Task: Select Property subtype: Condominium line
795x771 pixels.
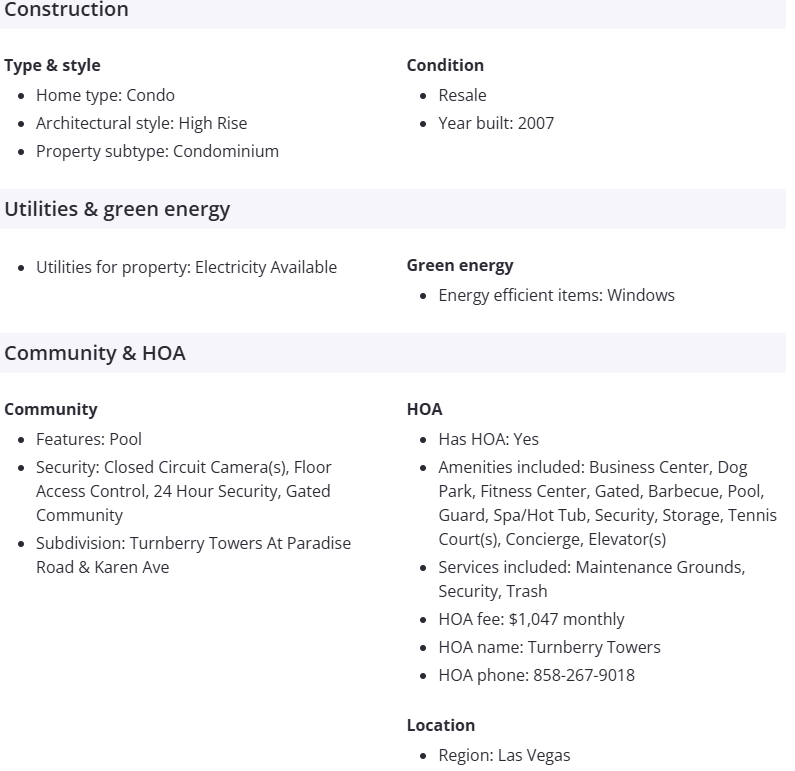Action: pos(157,151)
